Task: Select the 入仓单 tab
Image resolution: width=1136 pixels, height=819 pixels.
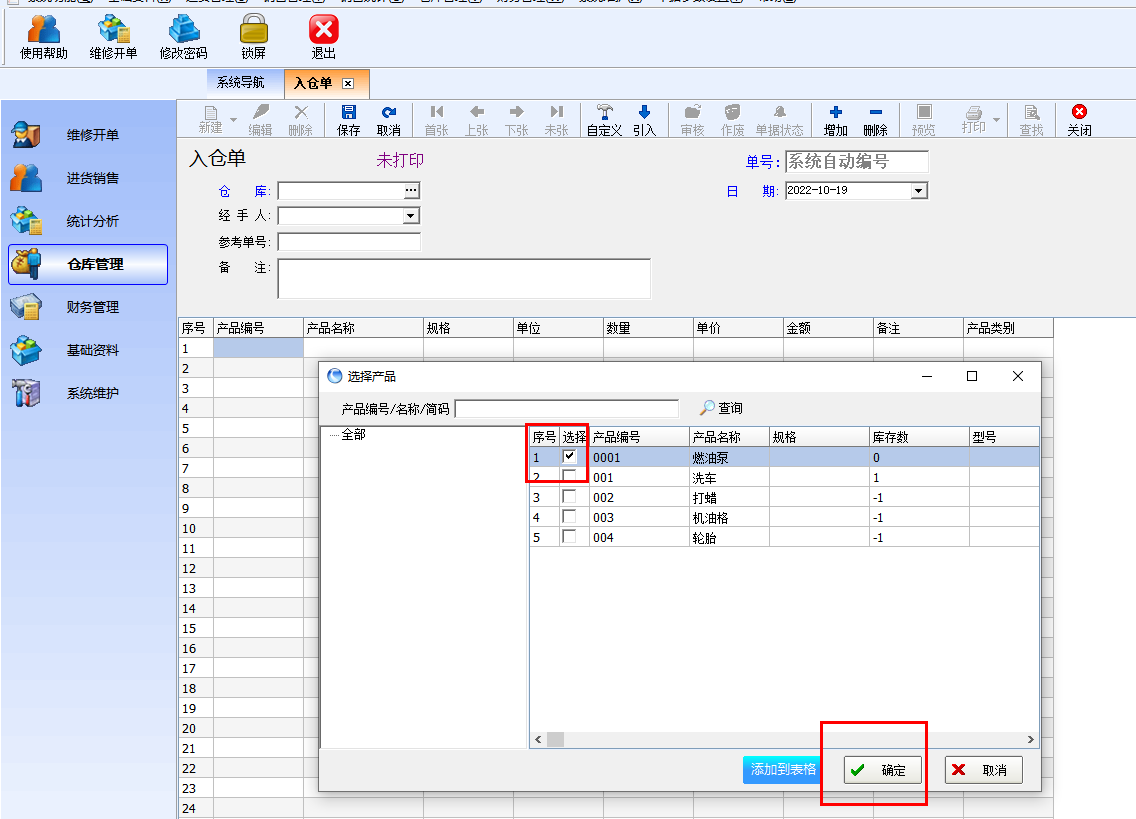Action: [313, 83]
